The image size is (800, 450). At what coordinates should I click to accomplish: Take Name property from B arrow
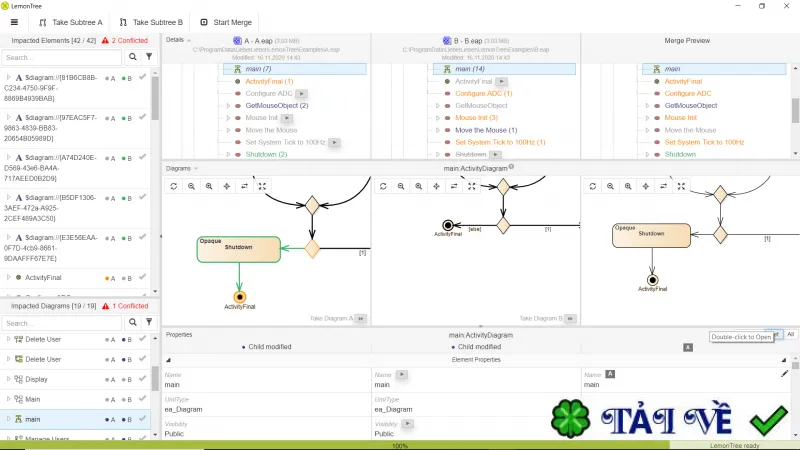pyautogui.click(x=402, y=374)
